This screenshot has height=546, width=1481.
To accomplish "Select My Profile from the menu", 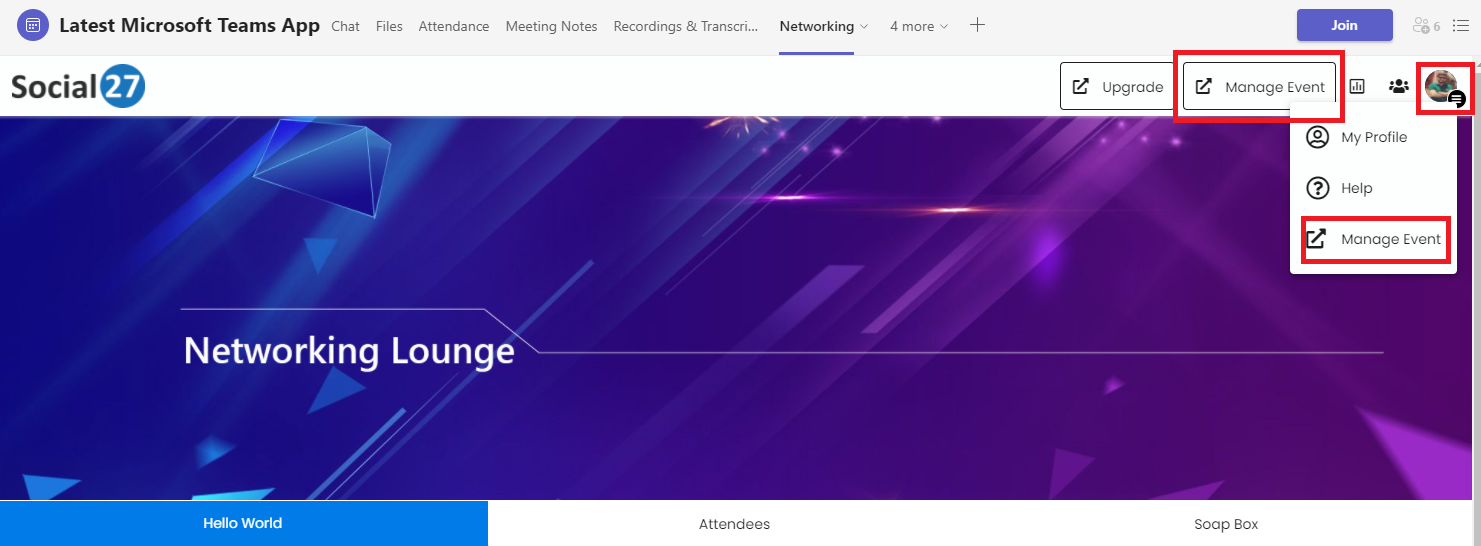I will (x=1373, y=137).
